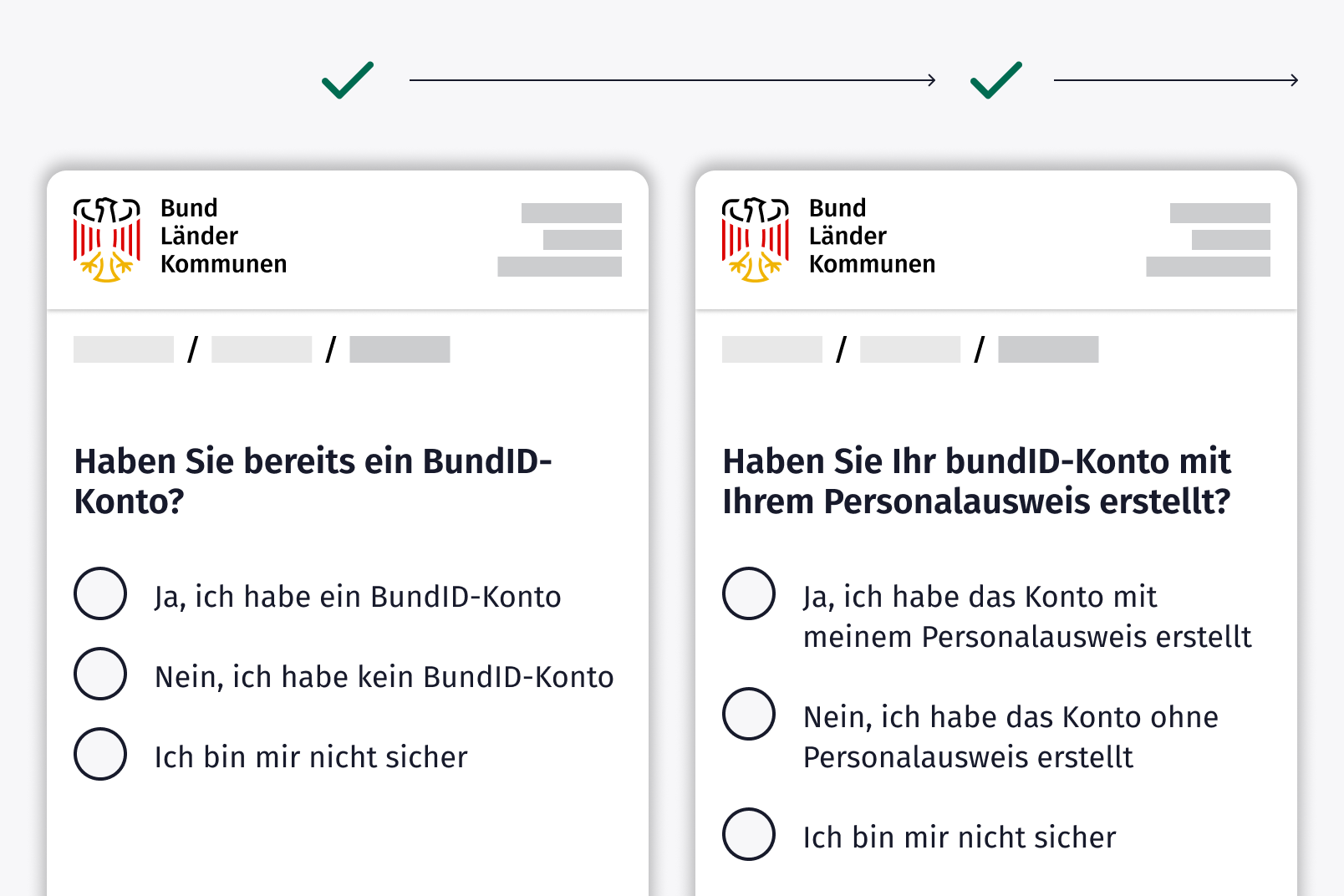Click the second breadcrumb item in the left card
This screenshot has width=1344, height=896.
pyautogui.click(x=262, y=349)
